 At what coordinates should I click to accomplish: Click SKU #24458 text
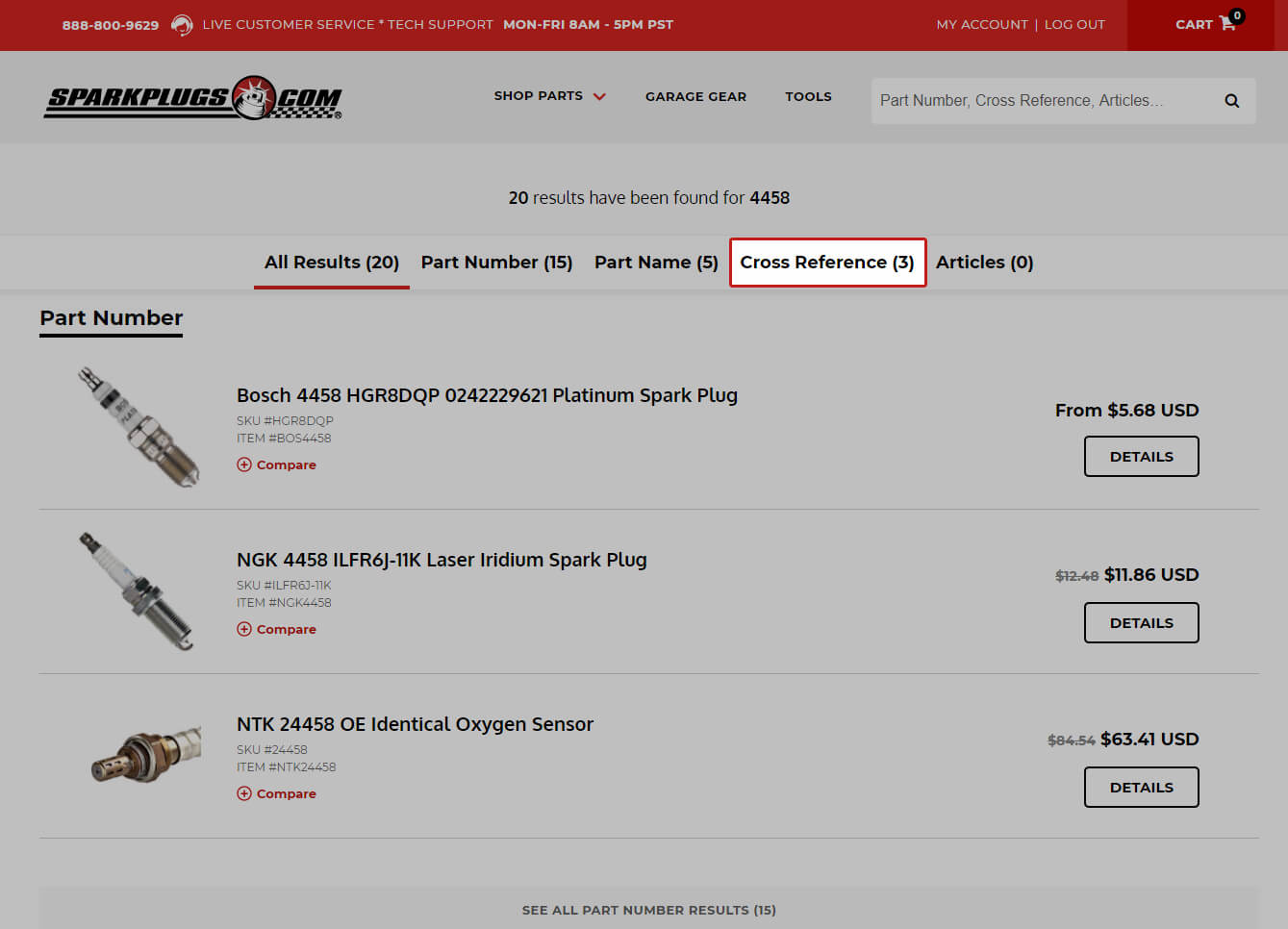pos(272,750)
